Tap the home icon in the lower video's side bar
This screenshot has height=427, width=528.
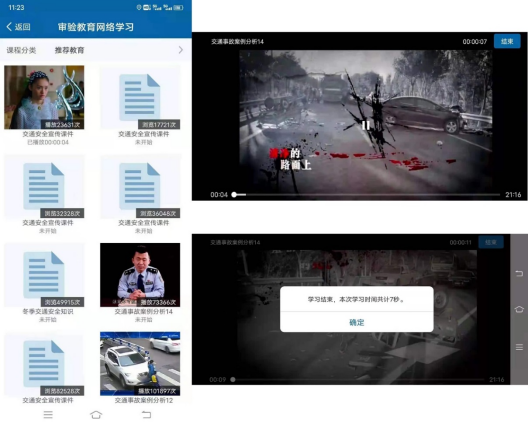519,309
